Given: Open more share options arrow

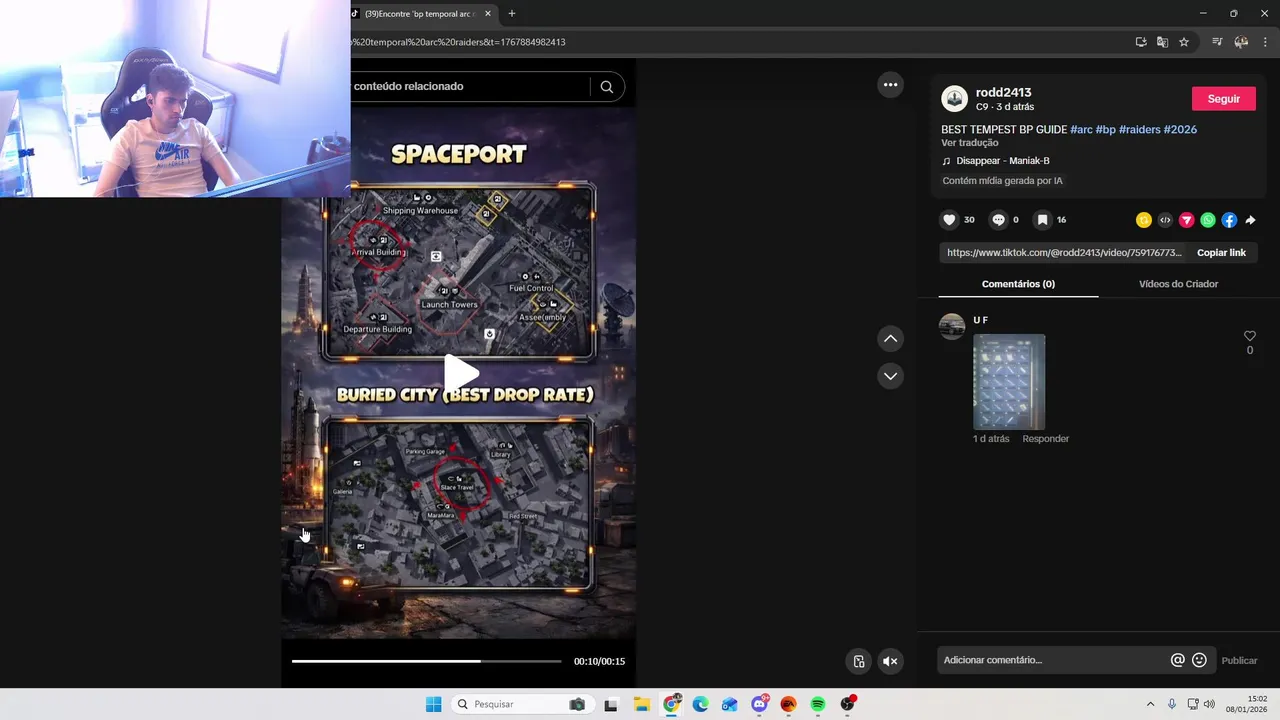Looking at the screenshot, I should click(x=1250, y=220).
